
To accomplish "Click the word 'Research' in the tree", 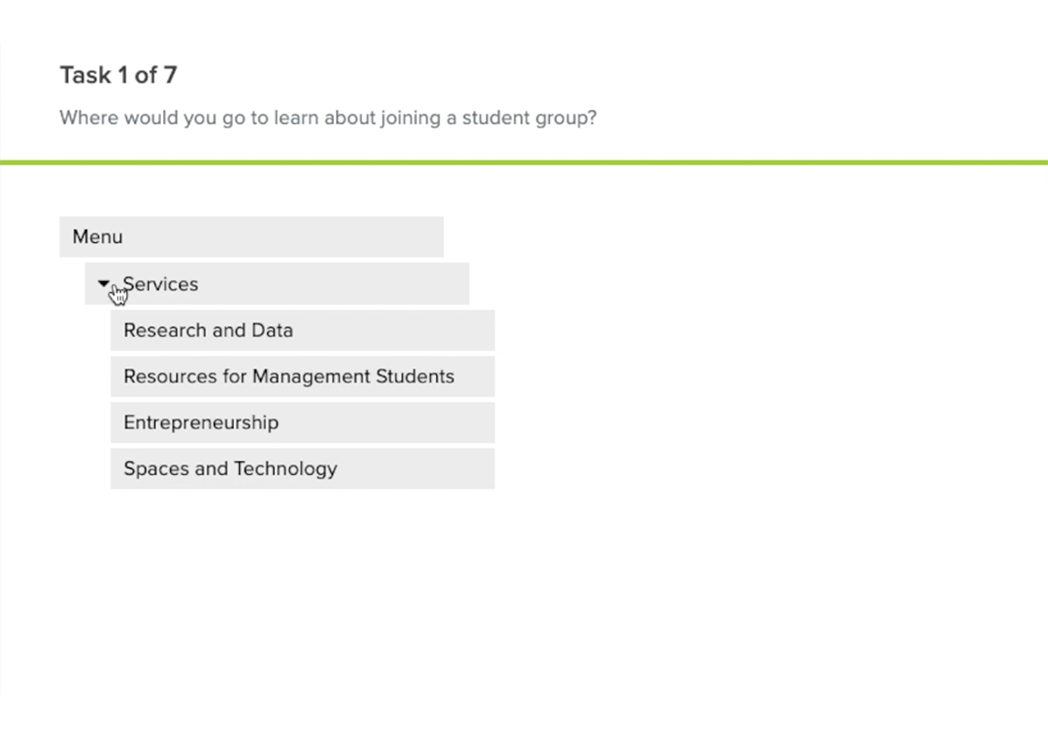I will [165, 330].
